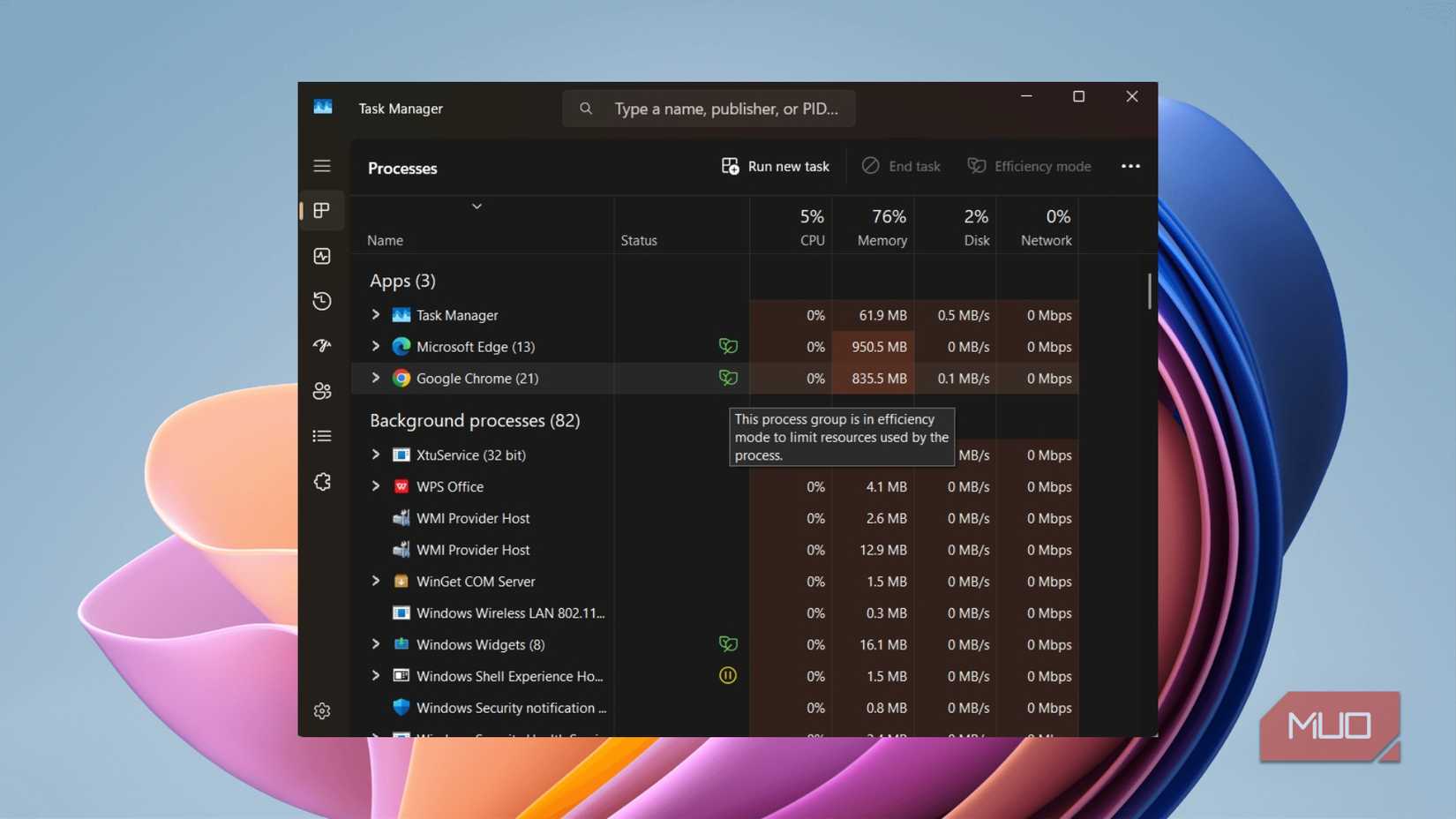Click the Google Chrome icon in process list

[x=402, y=378]
